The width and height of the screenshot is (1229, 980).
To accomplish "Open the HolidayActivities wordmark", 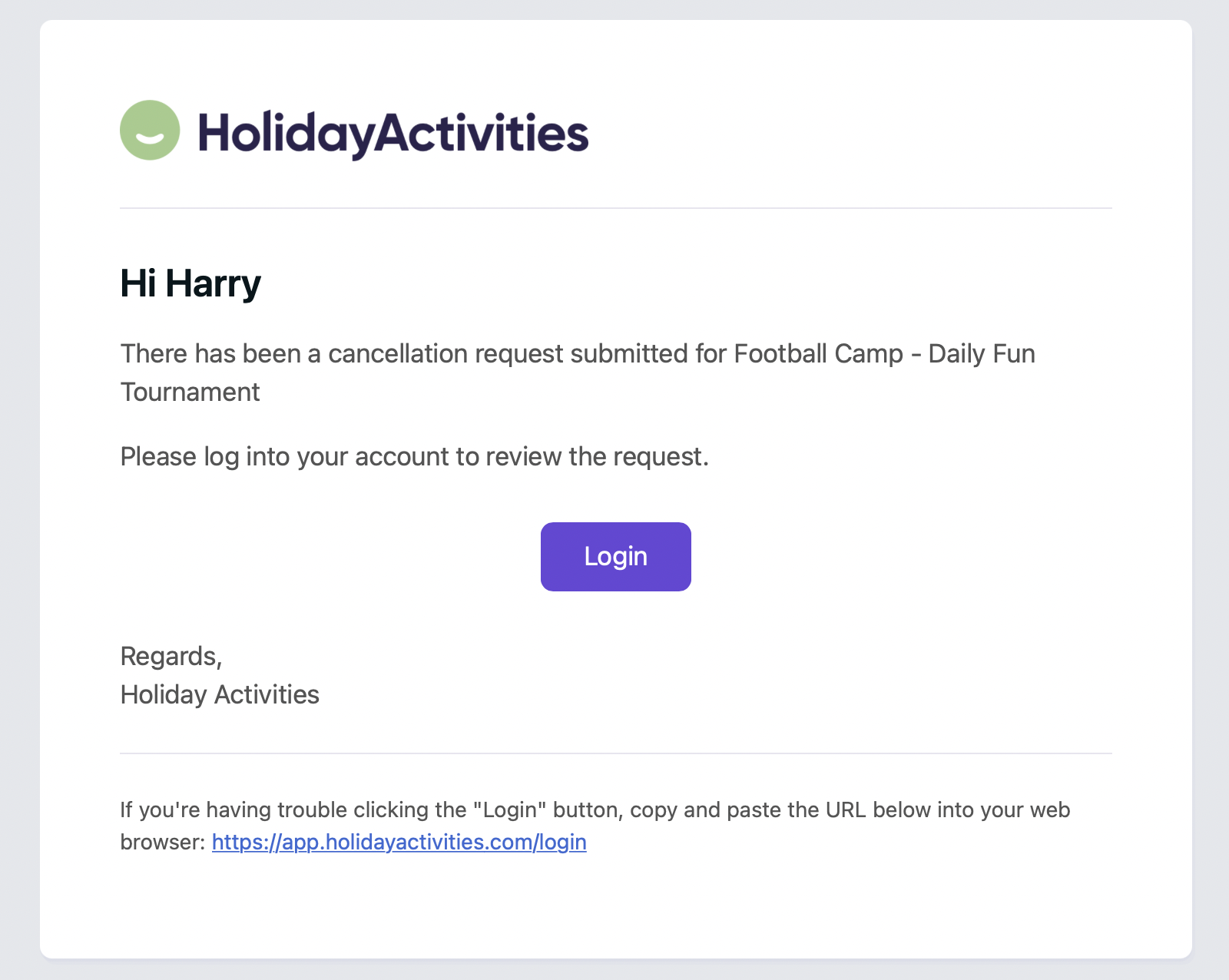I will tap(392, 132).
